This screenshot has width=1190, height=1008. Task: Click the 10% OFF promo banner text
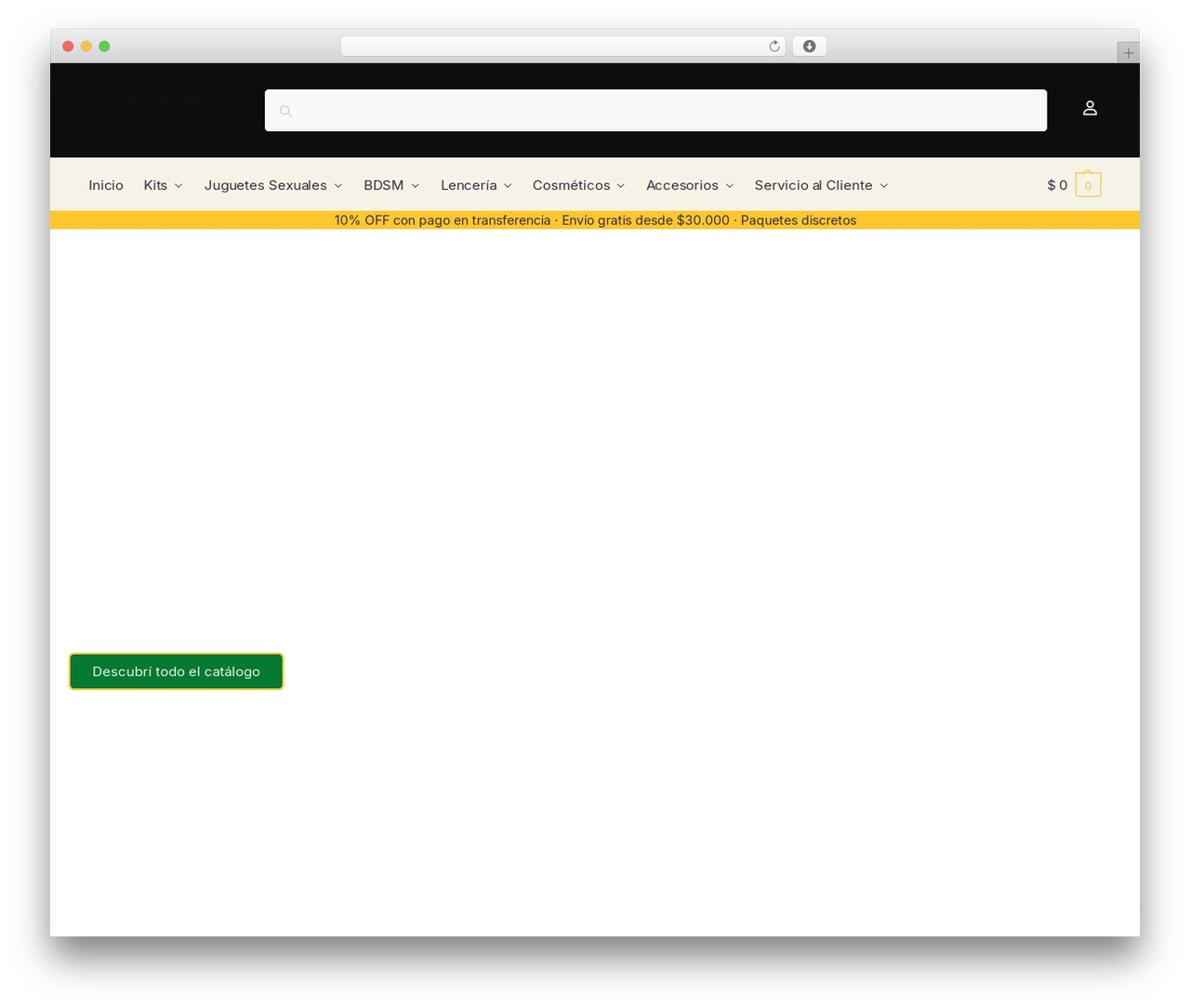595,220
